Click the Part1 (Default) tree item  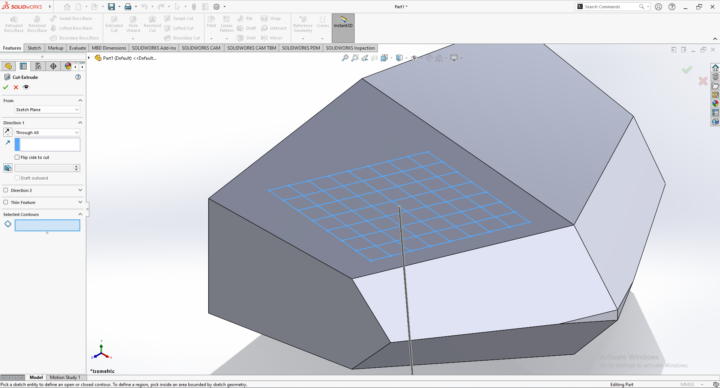(125, 58)
